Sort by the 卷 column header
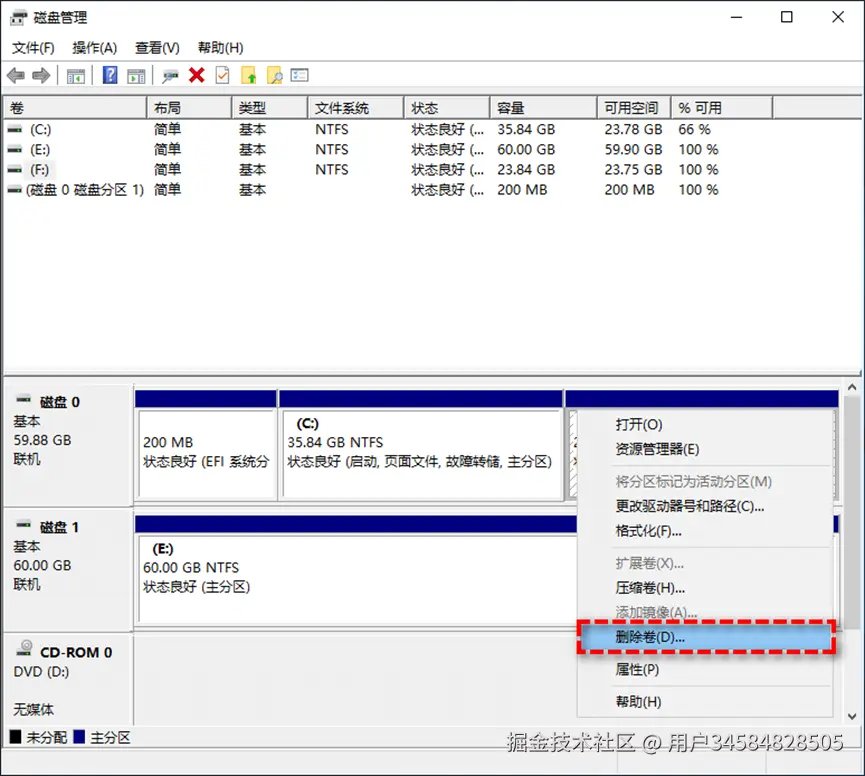The height and width of the screenshot is (776, 865). 75,108
